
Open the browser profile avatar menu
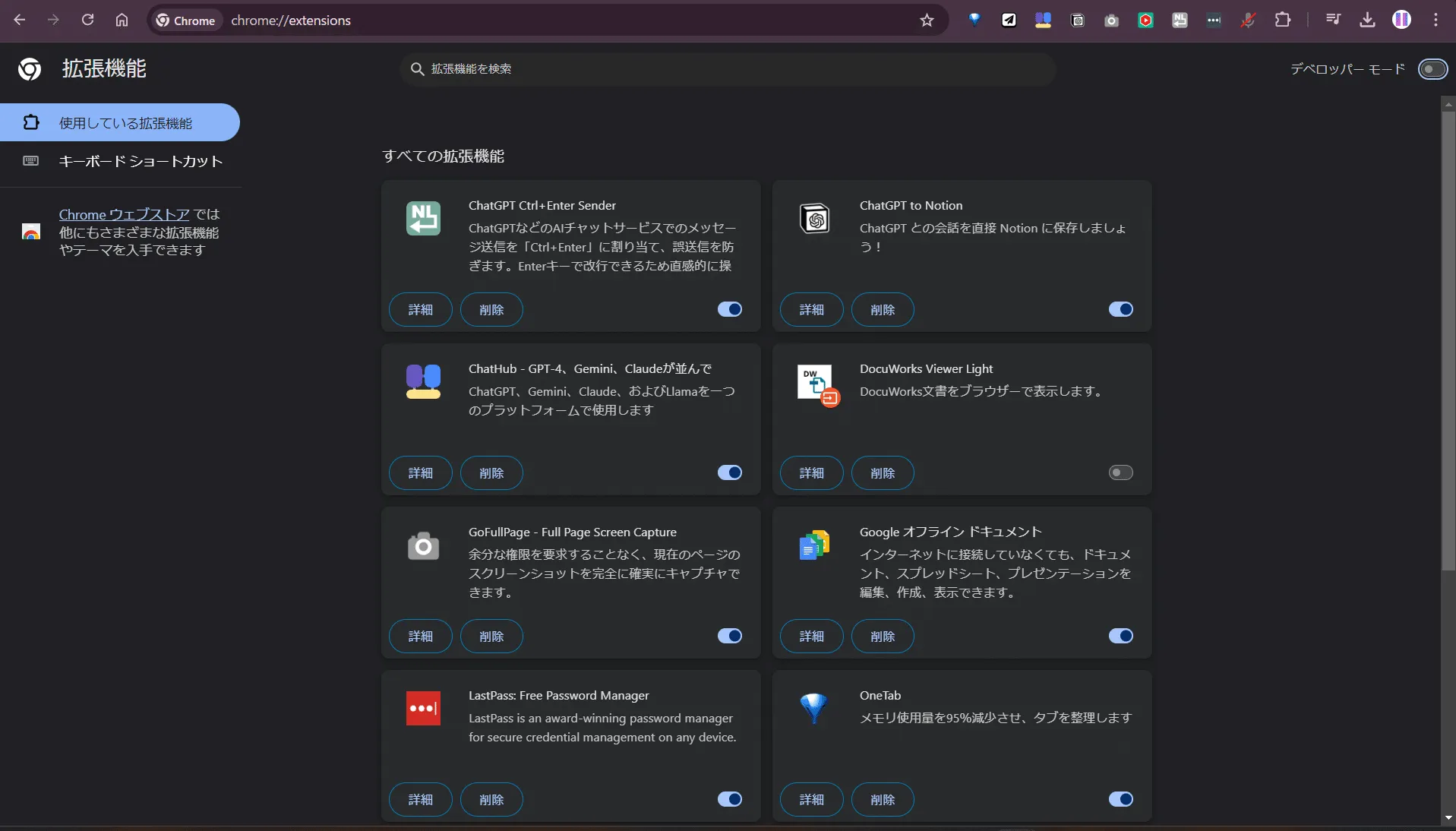coord(1402,20)
